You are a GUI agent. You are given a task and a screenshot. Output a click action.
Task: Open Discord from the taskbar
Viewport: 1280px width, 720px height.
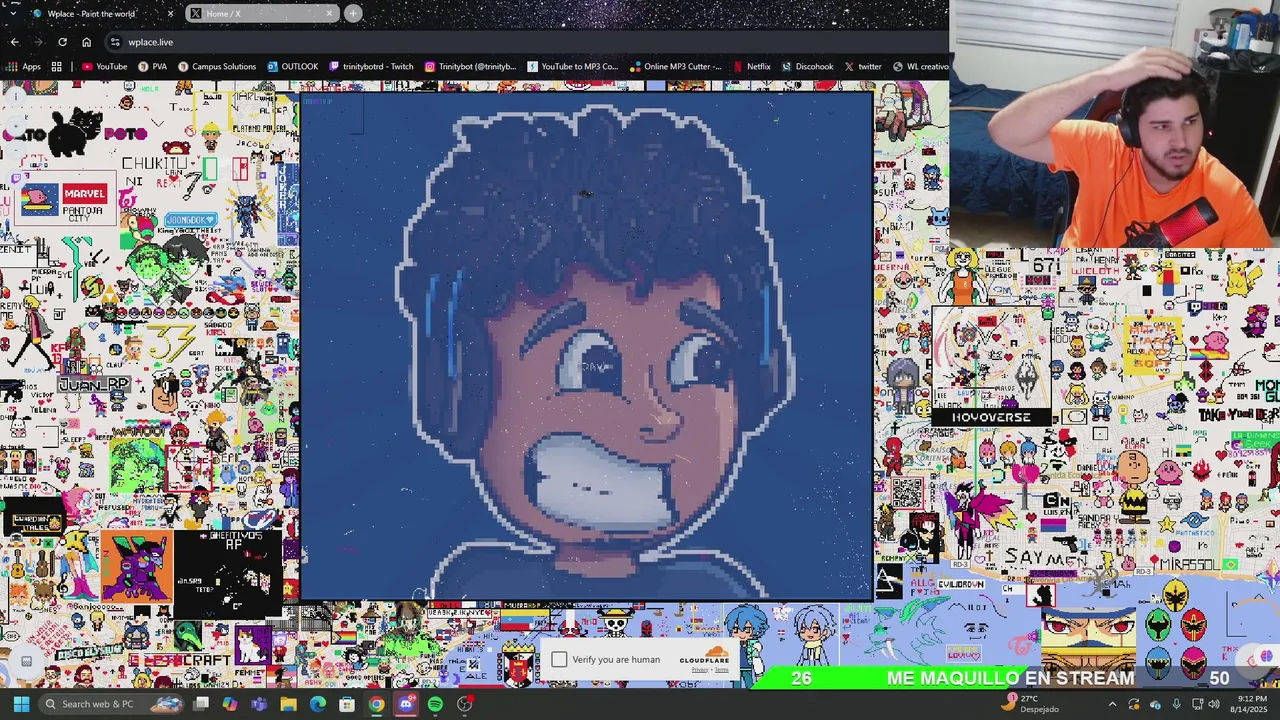point(406,704)
